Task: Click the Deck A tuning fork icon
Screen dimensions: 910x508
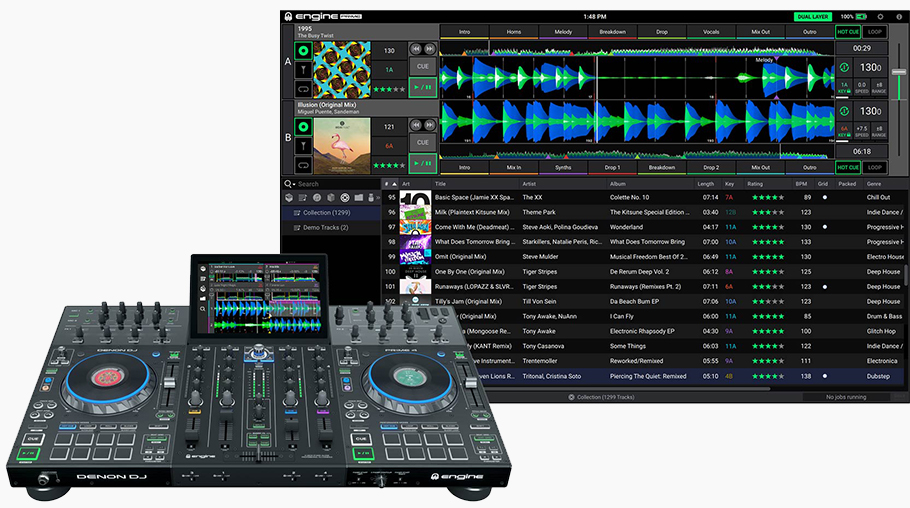Action: [303, 70]
